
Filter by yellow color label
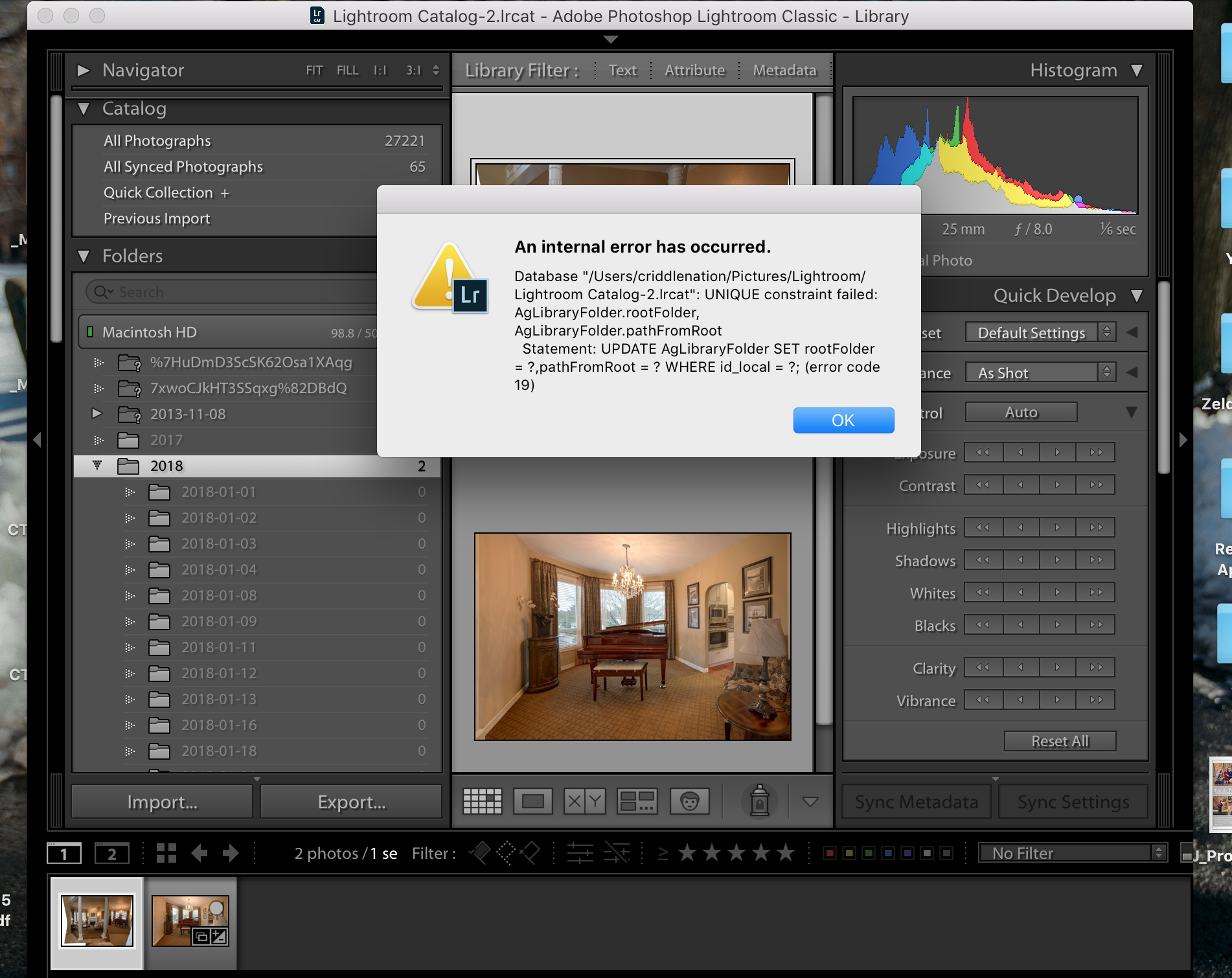click(x=849, y=853)
